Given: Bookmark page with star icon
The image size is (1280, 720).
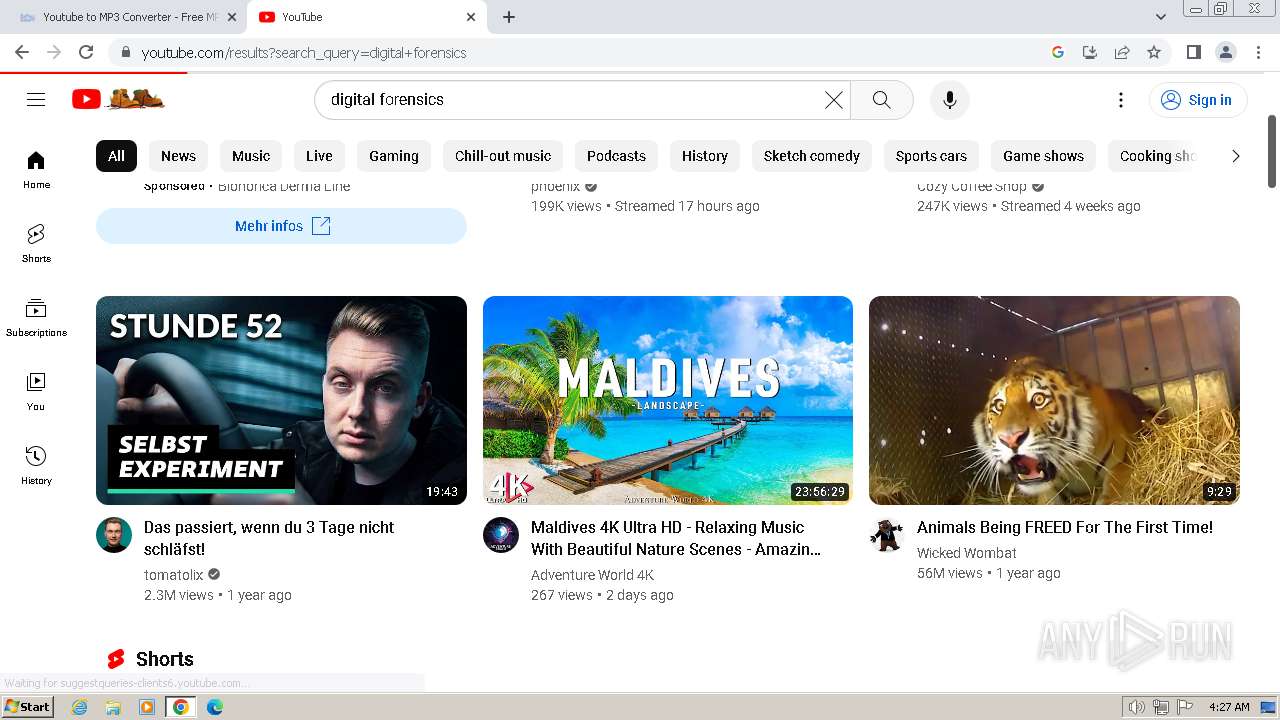Looking at the screenshot, I should point(1154,52).
